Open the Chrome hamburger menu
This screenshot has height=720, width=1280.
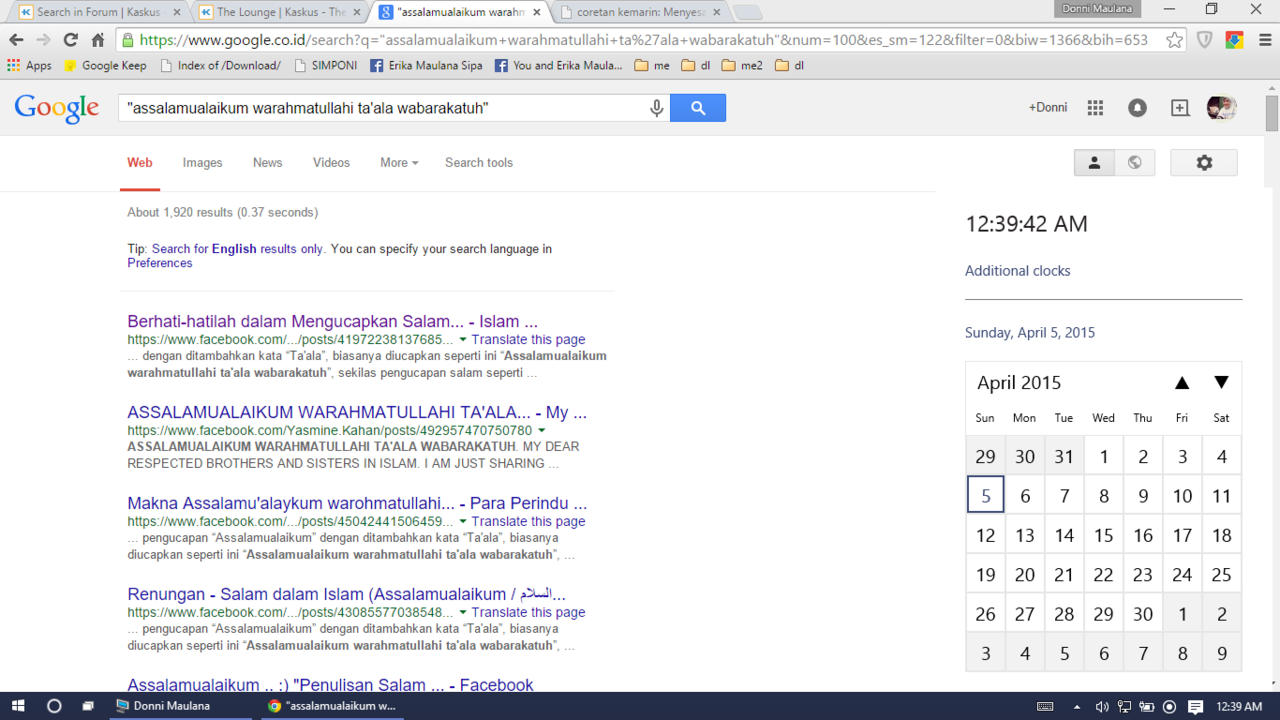click(x=1264, y=40)
